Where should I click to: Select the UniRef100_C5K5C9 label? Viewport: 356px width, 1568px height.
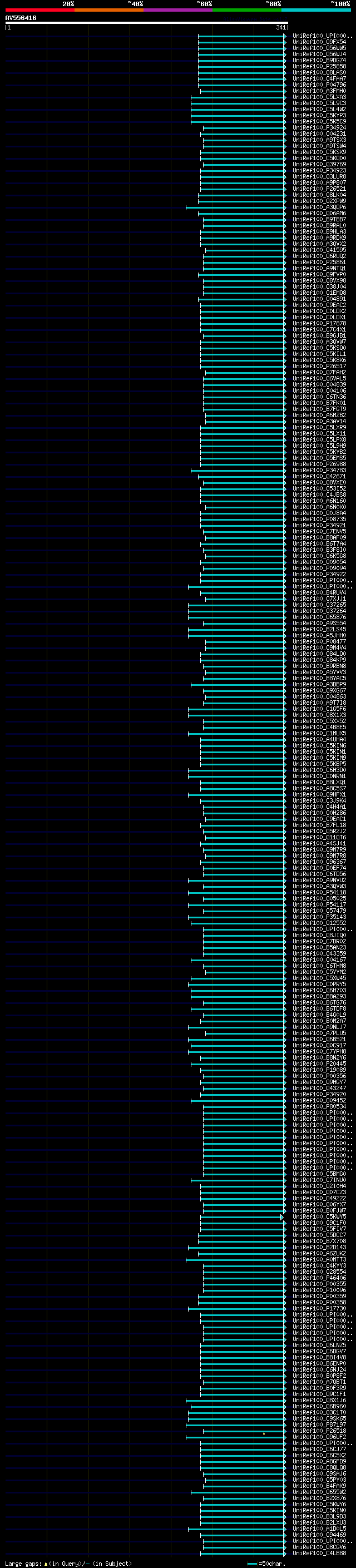(x=319, y=121)
